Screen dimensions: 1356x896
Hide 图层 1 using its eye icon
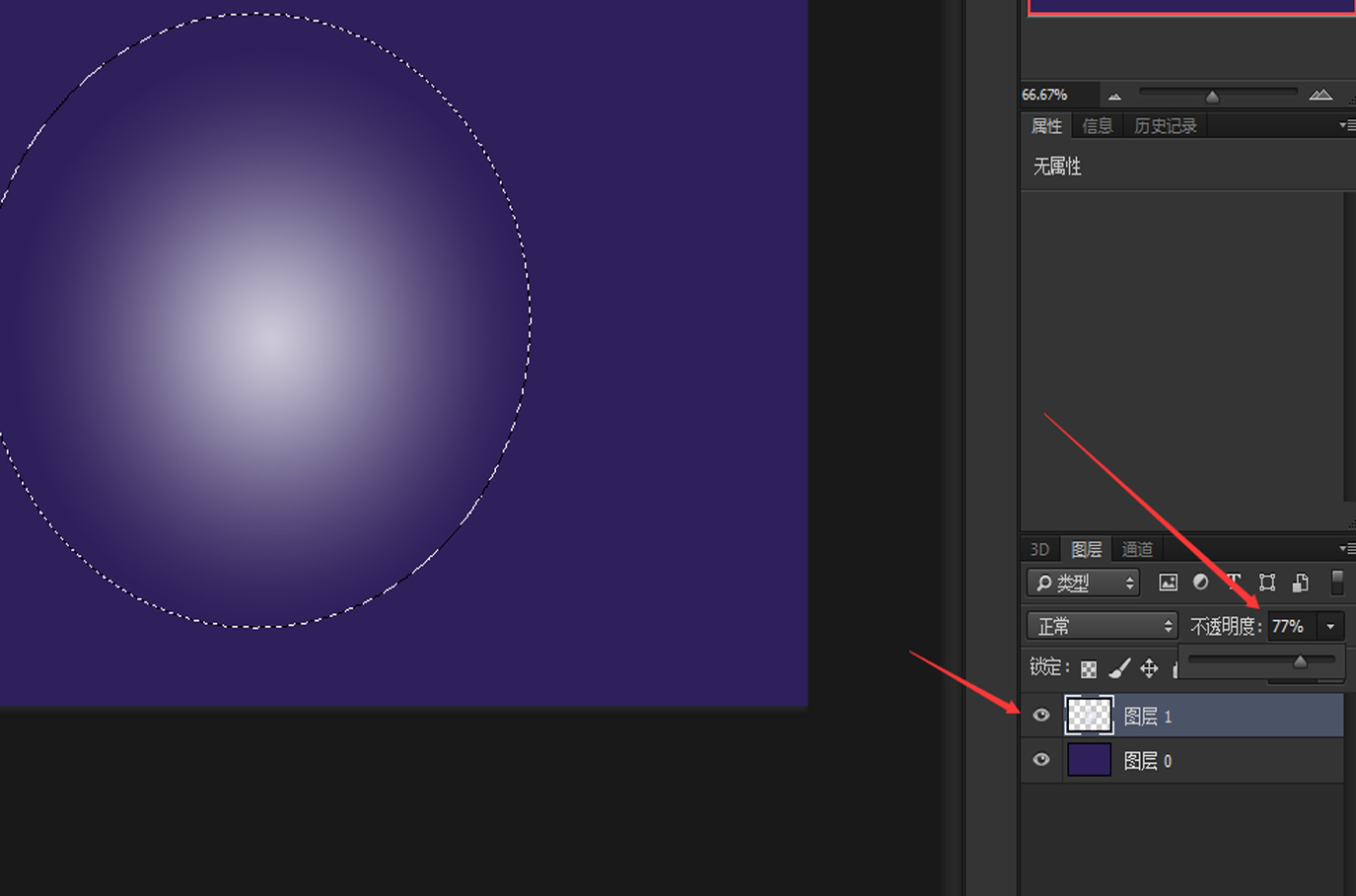click(1041, 716)
